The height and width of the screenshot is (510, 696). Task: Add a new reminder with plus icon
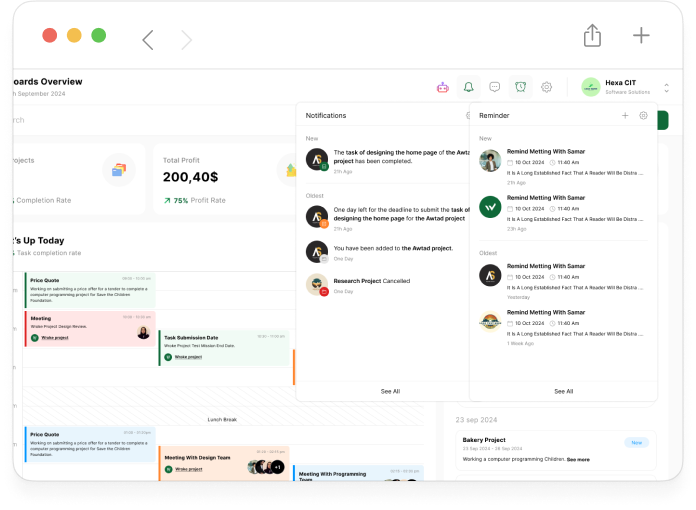625,116
